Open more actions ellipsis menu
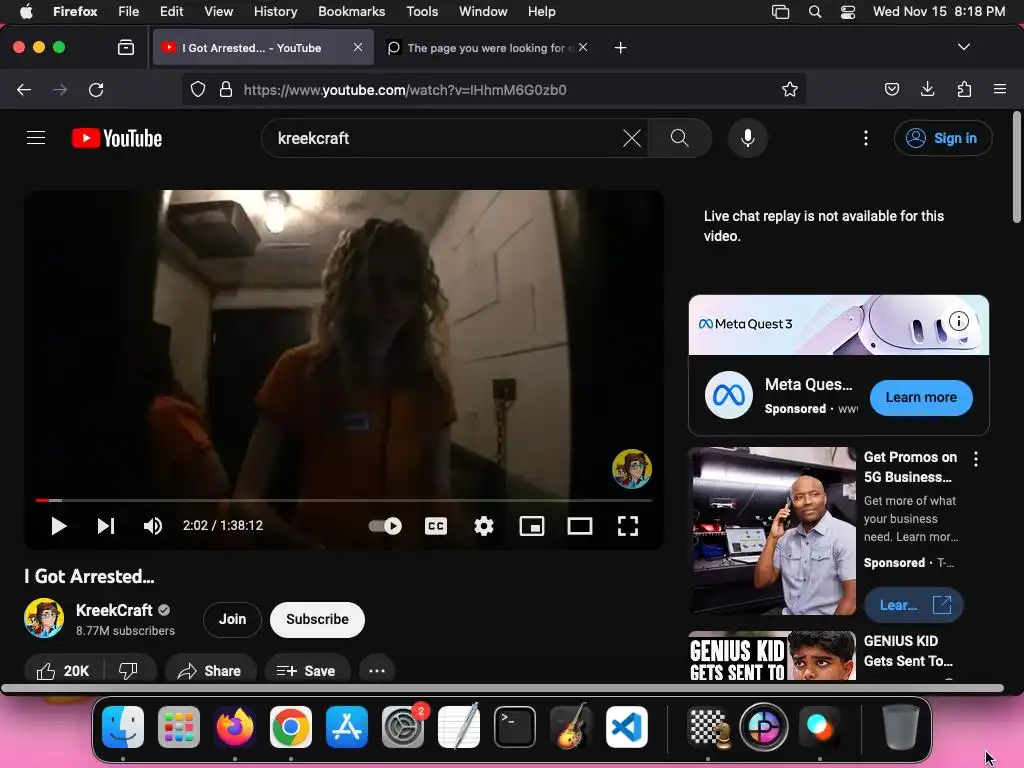Image resolution: width=1024 pixels, height=768 pixels. coord(377,671)
